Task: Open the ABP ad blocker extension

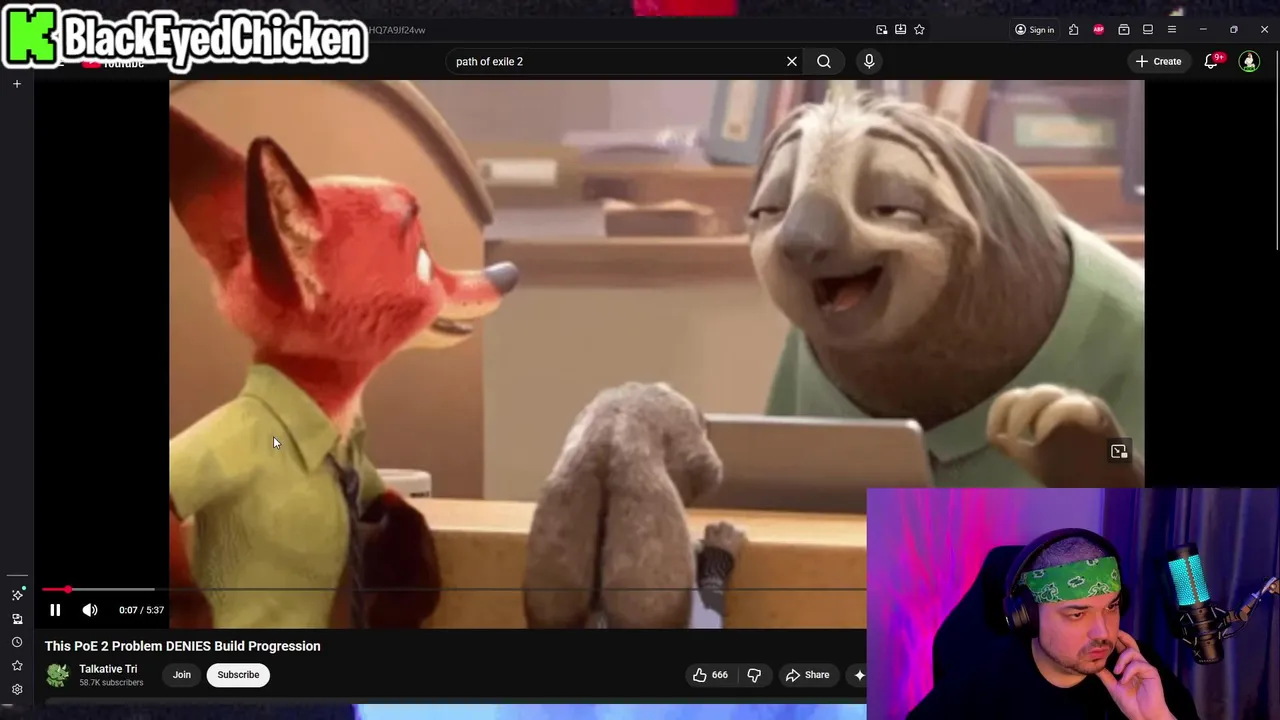Action: pos(1099,30)
